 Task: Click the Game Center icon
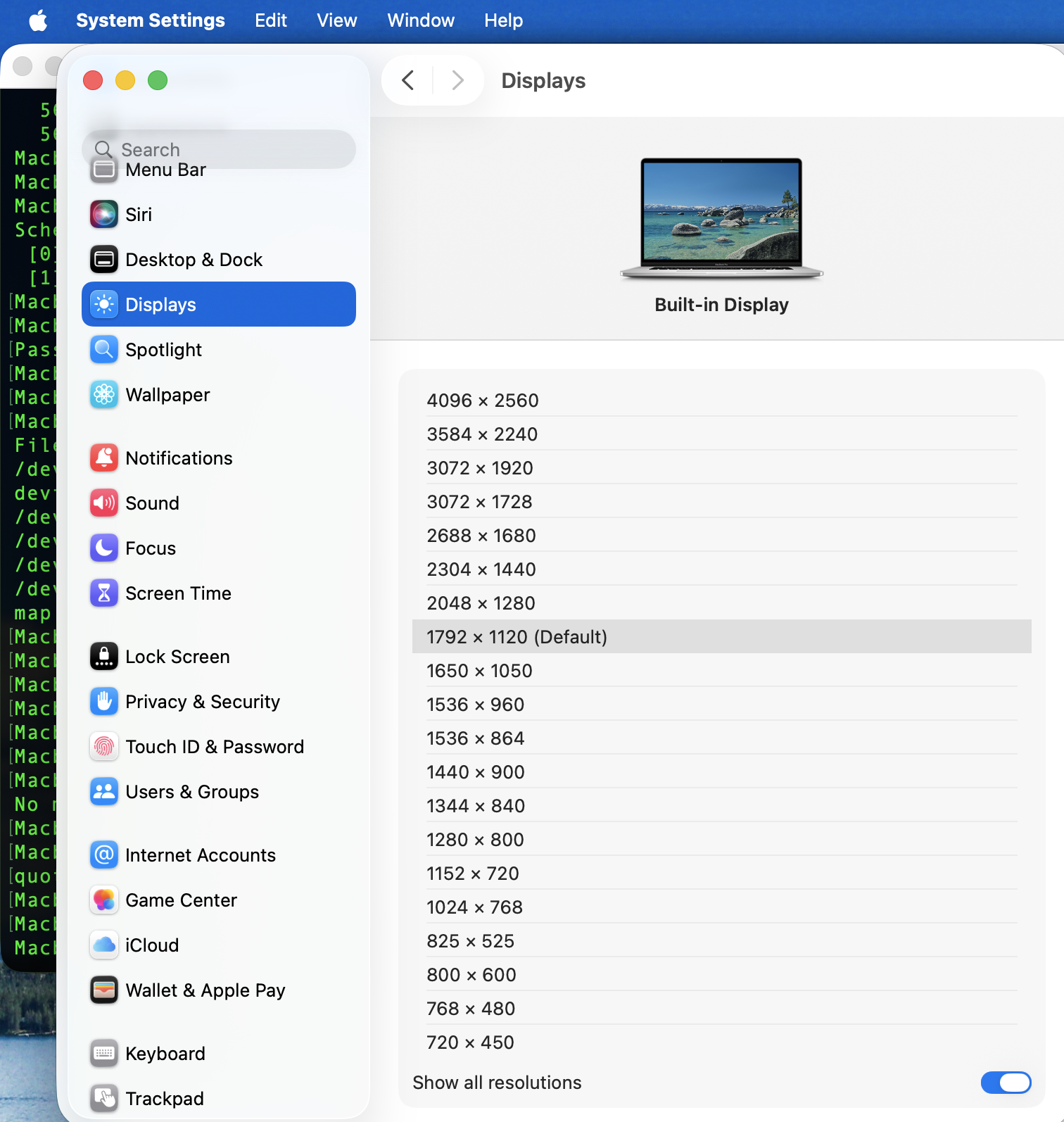104,900
